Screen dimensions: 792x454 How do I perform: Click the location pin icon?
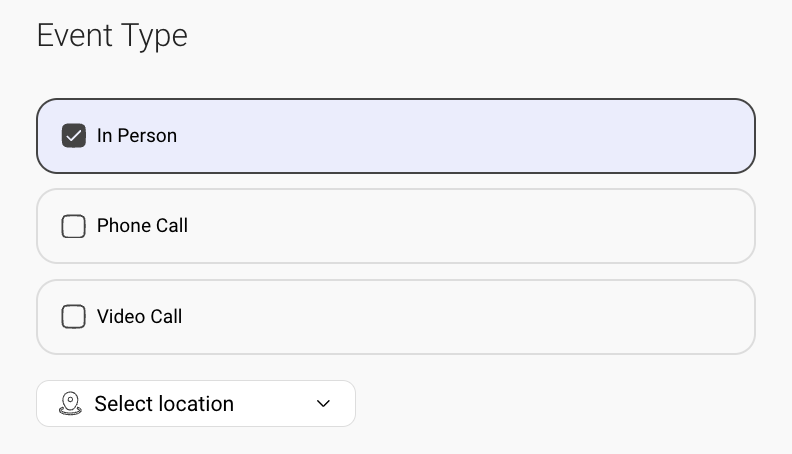coord(70,404)
